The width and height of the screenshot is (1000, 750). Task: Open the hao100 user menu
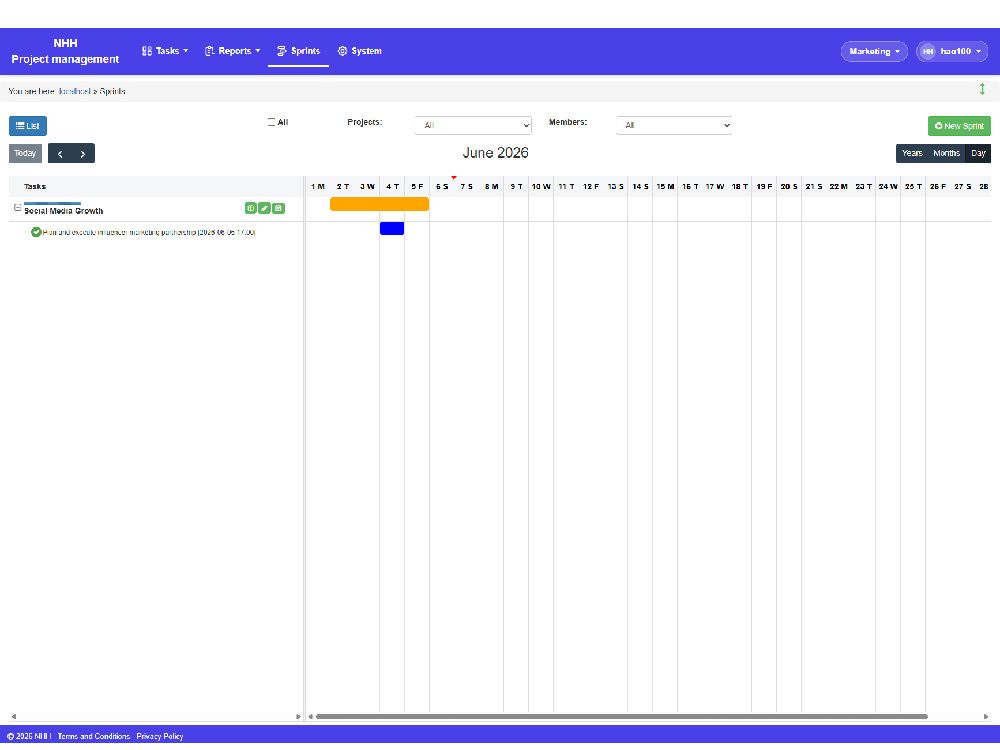(x=952, y=52)
